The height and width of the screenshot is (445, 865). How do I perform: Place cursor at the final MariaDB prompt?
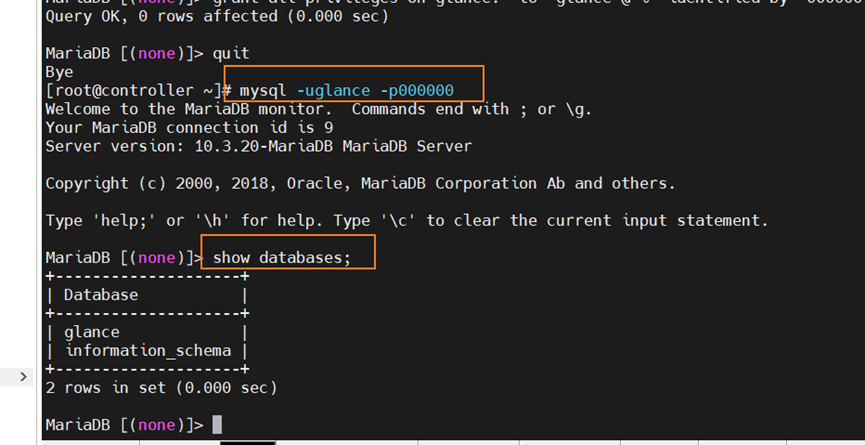217,425
